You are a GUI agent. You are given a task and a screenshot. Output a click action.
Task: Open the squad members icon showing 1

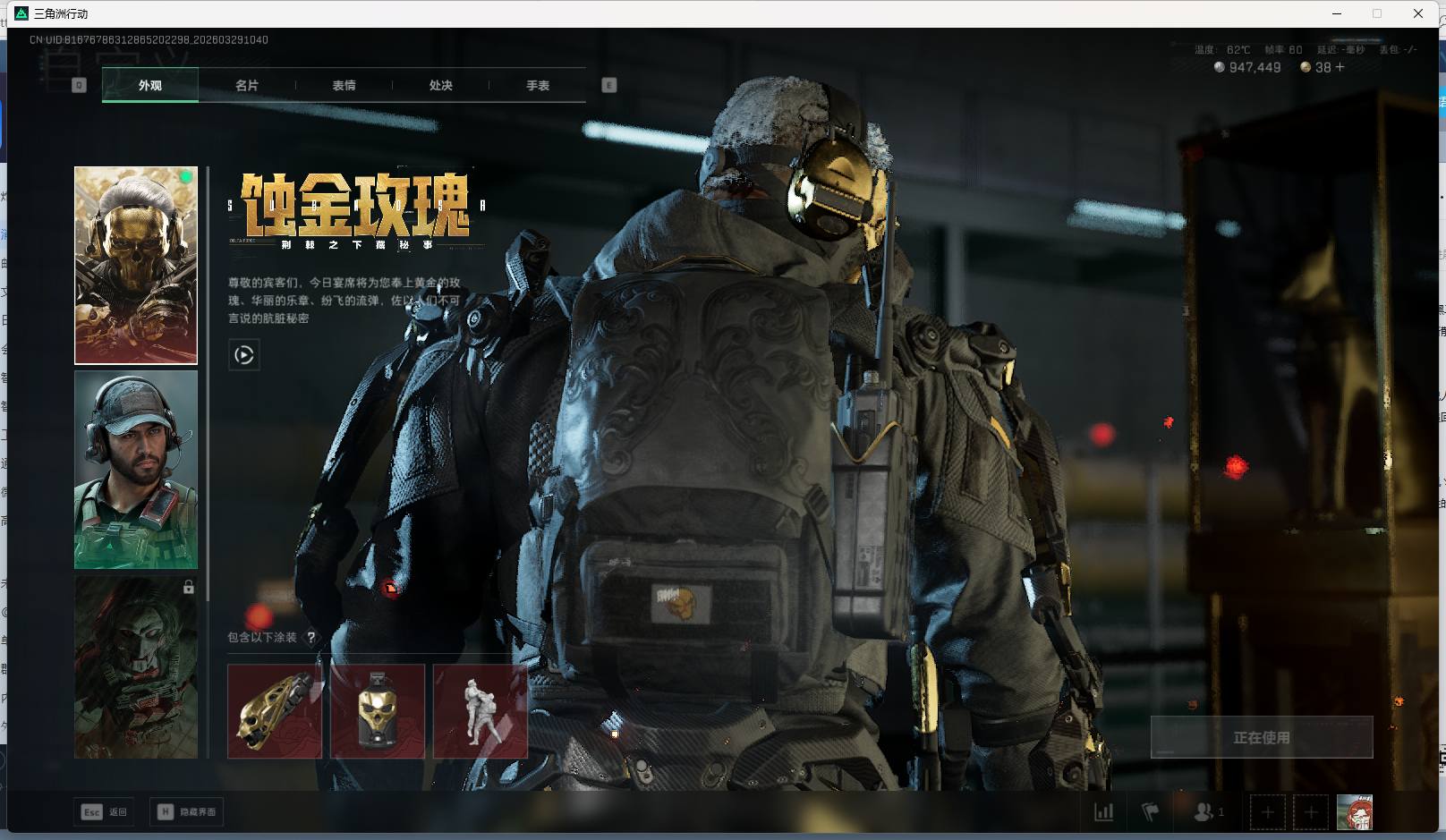click(1209, 812)
